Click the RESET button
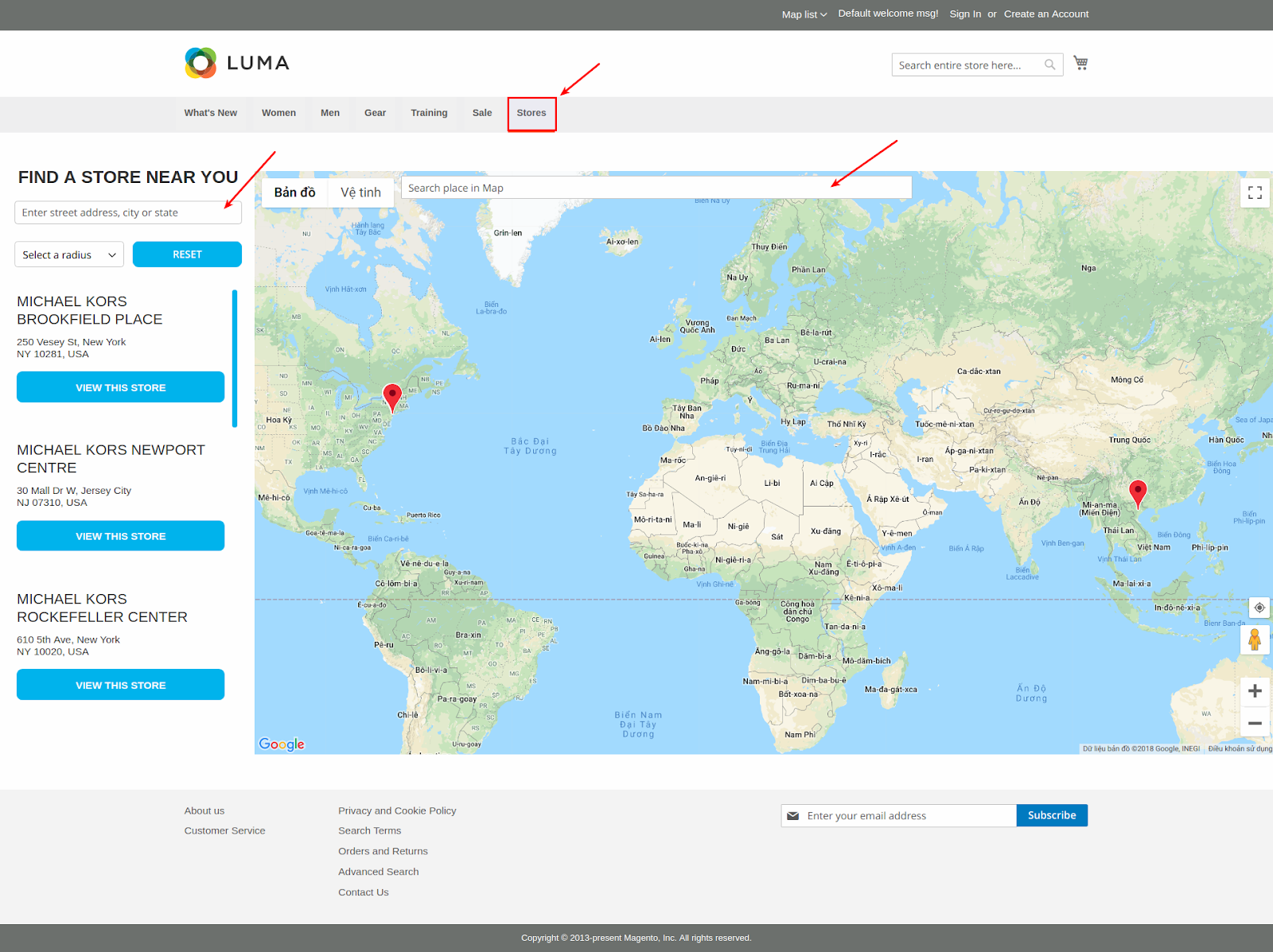The height and width of the screenshot is (952, 1273). 187,255
